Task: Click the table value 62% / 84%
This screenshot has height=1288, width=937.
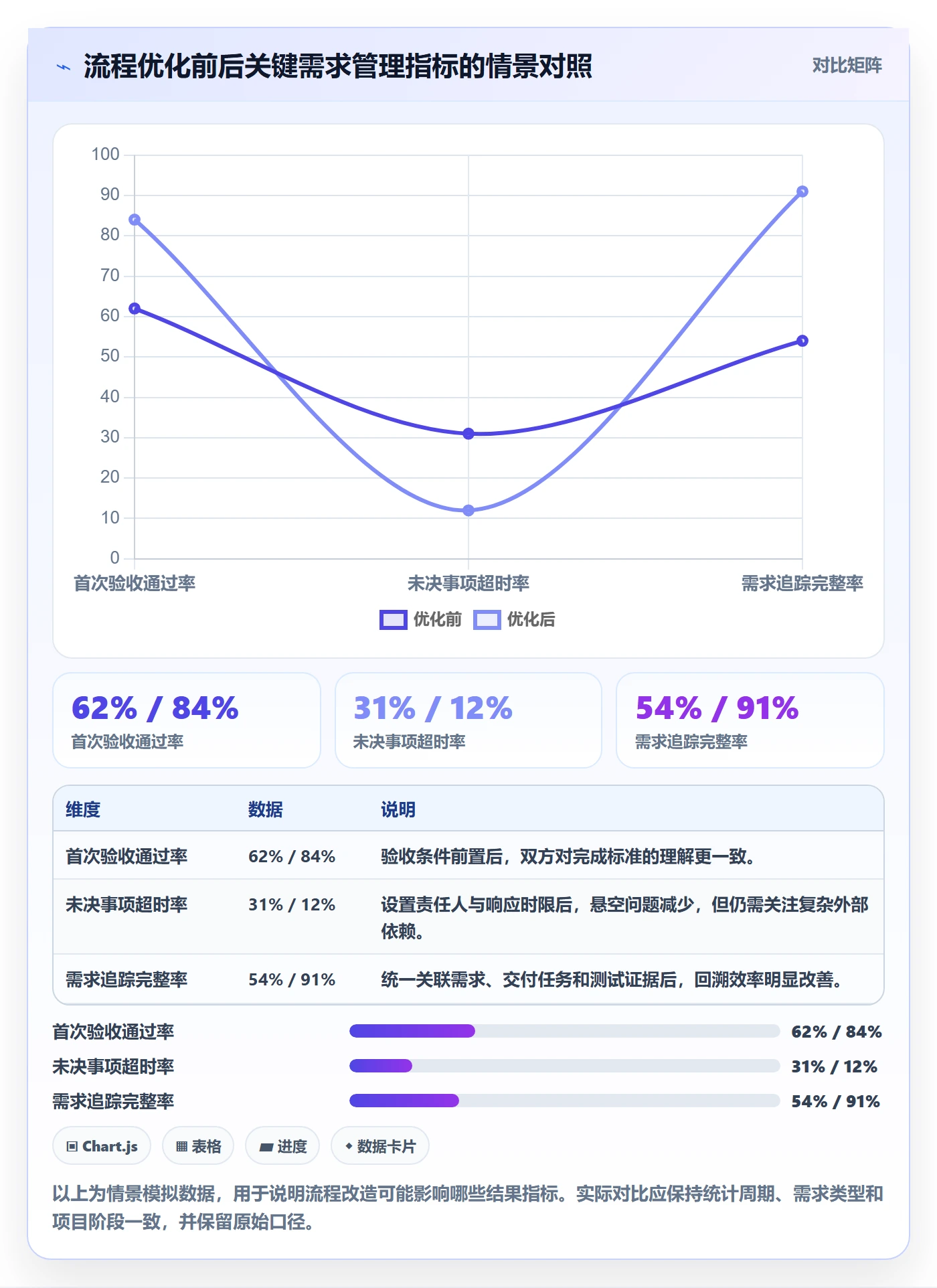Action: (x=292, y=856)
